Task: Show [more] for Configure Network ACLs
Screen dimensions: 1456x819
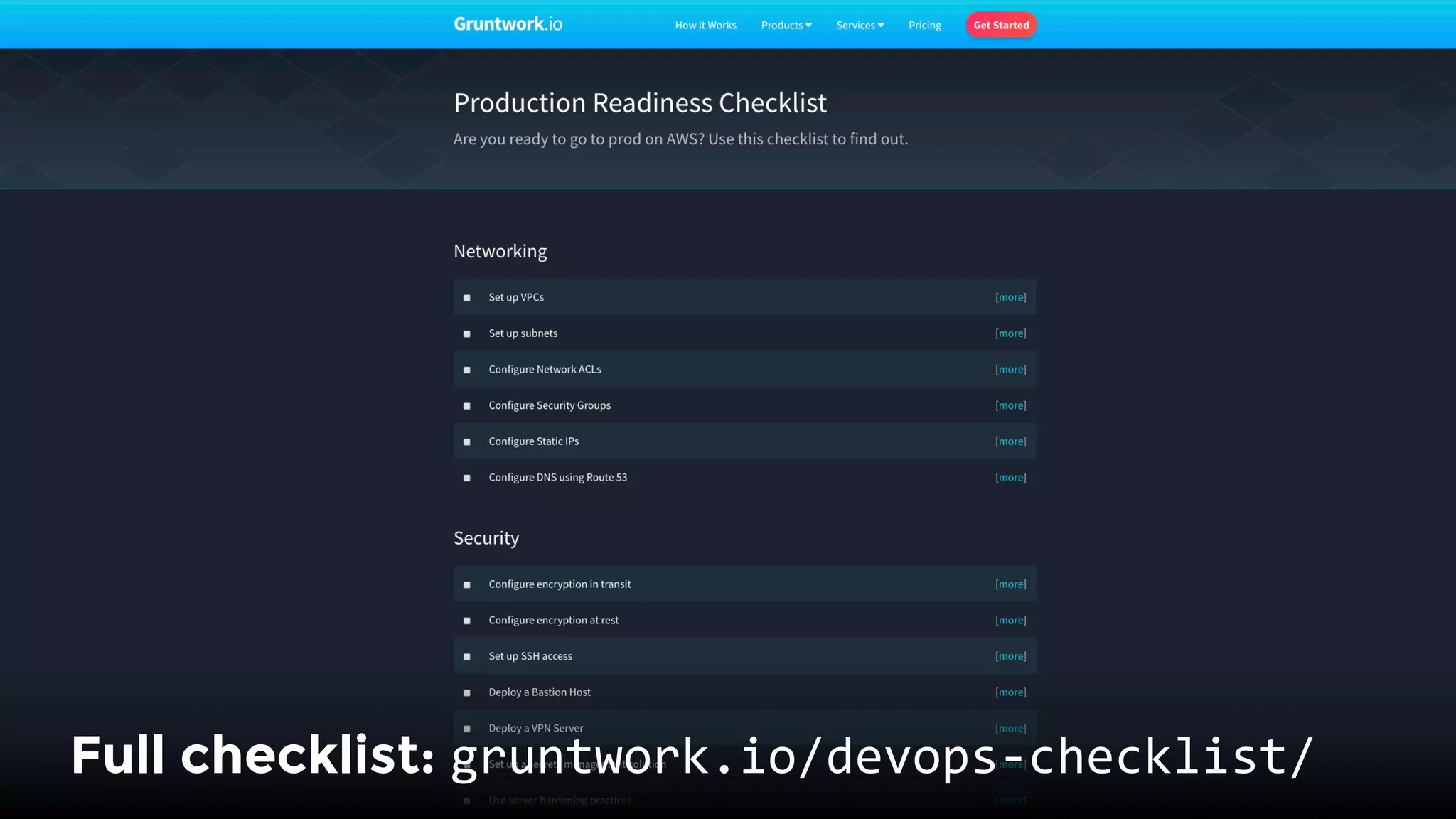Action: (1010, 369)
